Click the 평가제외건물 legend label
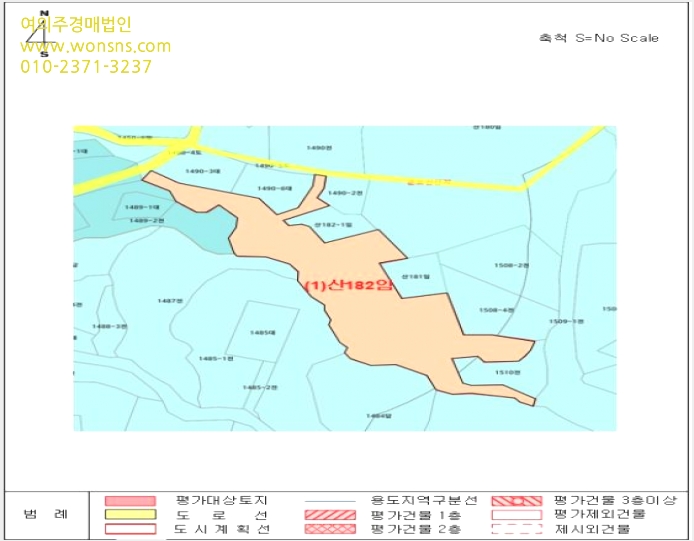 tap(599, 514)
